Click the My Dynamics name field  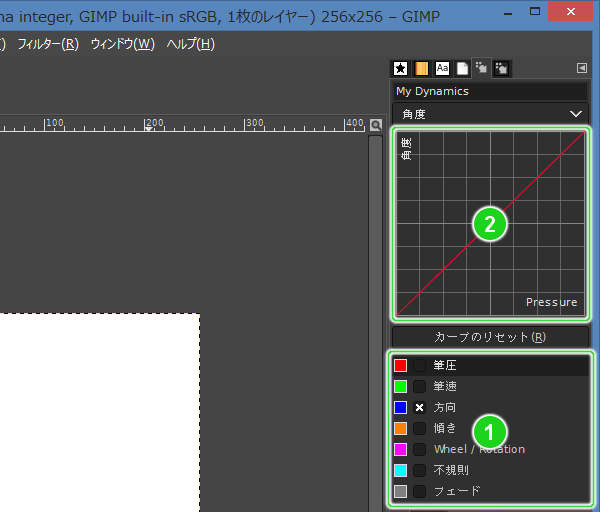490,91
